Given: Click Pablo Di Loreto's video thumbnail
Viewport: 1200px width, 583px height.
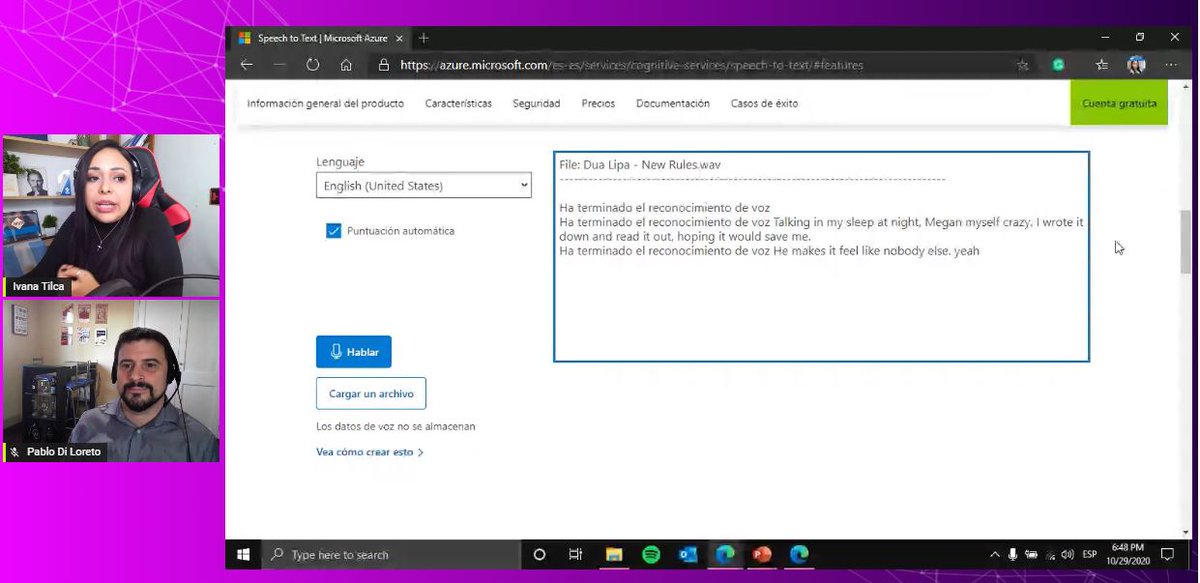Looking at the screenshot, I should tap(112, 381).
